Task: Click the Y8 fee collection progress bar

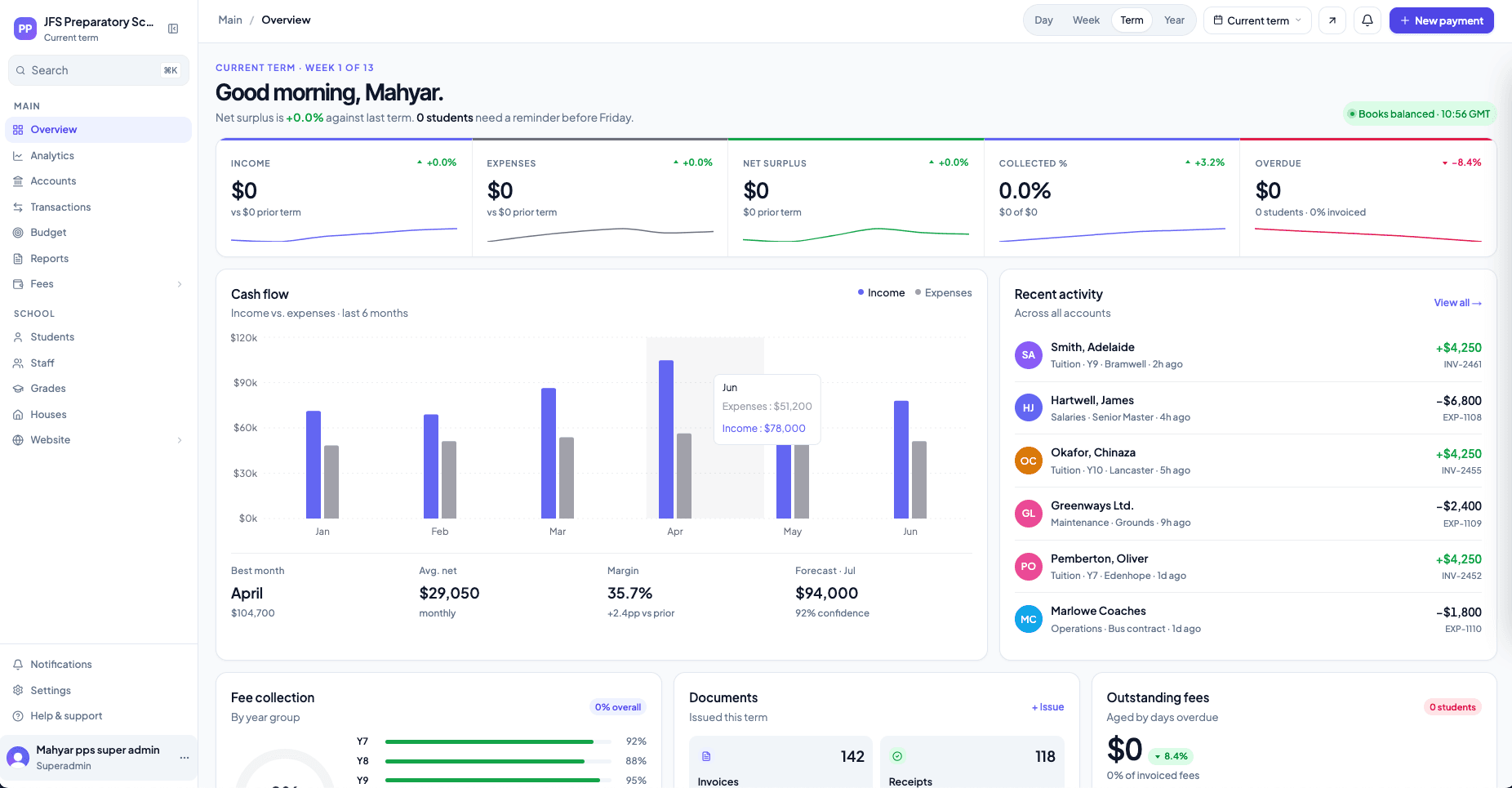Action: [x=498, y=761]
